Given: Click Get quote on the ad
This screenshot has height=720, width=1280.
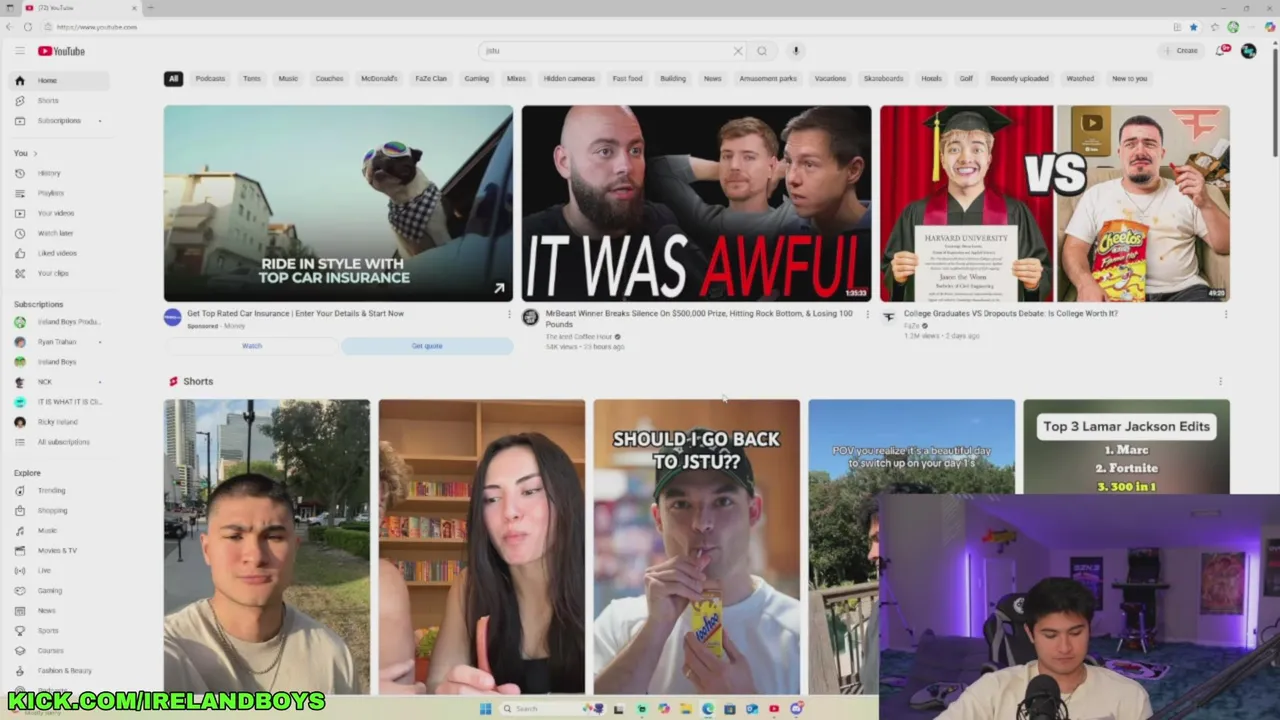Looking at the screenshot, I should [x=427, y=346].
